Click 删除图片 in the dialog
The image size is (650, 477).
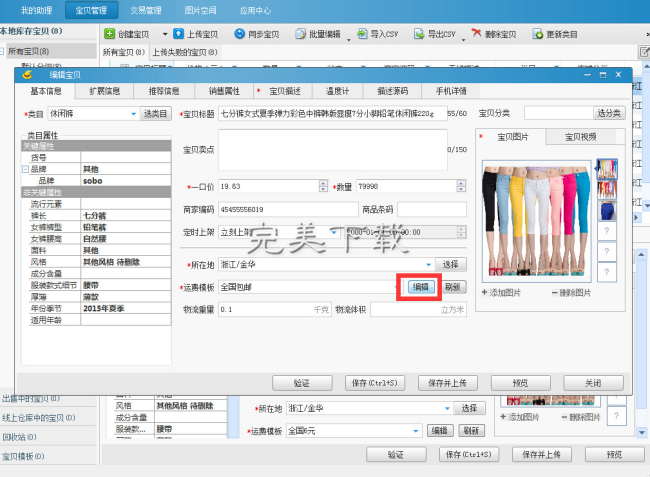pyautogui.click(x=571, y=293)
